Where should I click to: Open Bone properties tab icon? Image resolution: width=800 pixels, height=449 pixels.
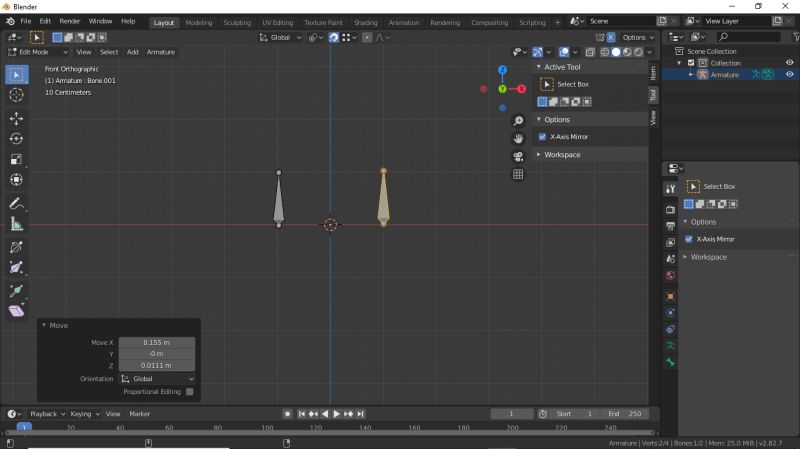pyautogui.click(x=670, y=362)
